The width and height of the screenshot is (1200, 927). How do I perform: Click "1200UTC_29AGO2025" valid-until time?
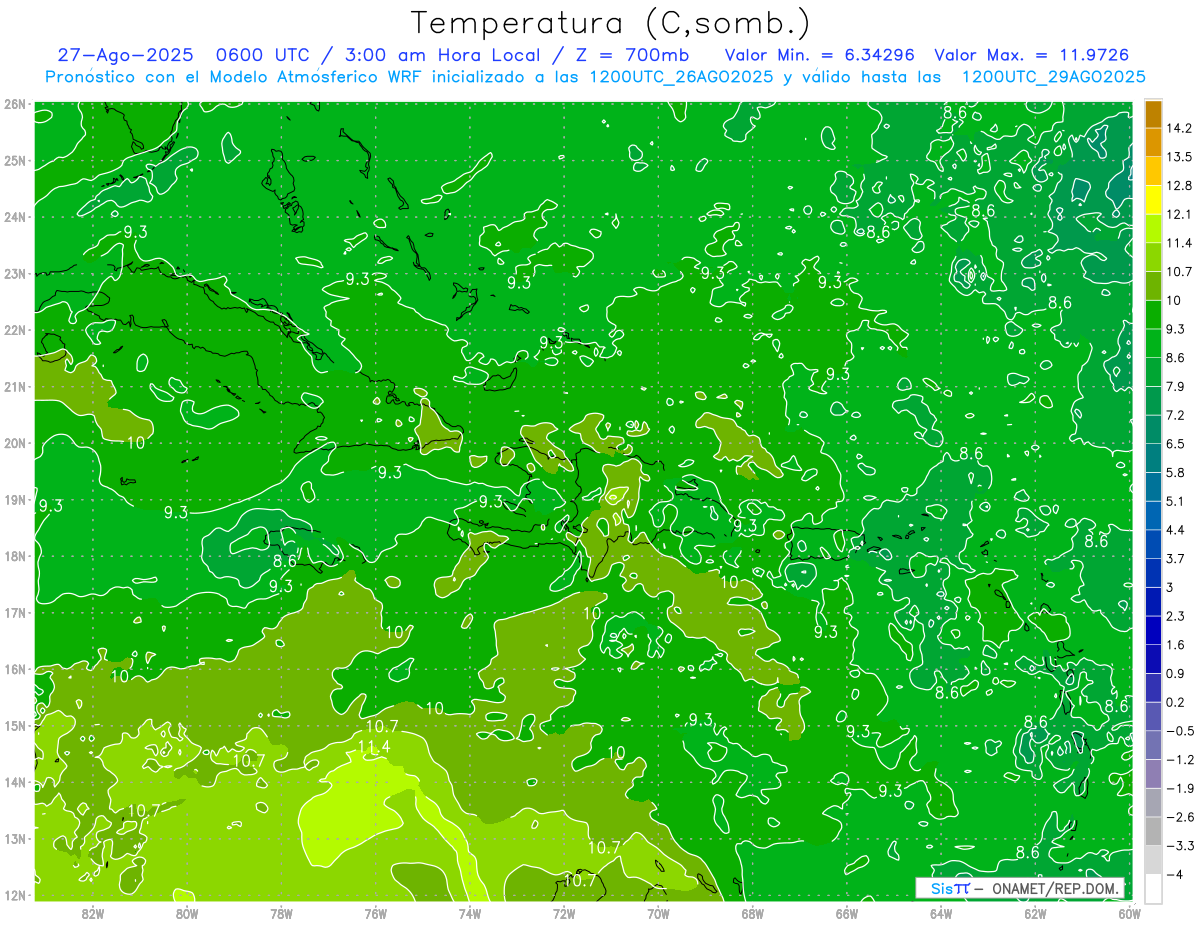(x=1053, y=77)
